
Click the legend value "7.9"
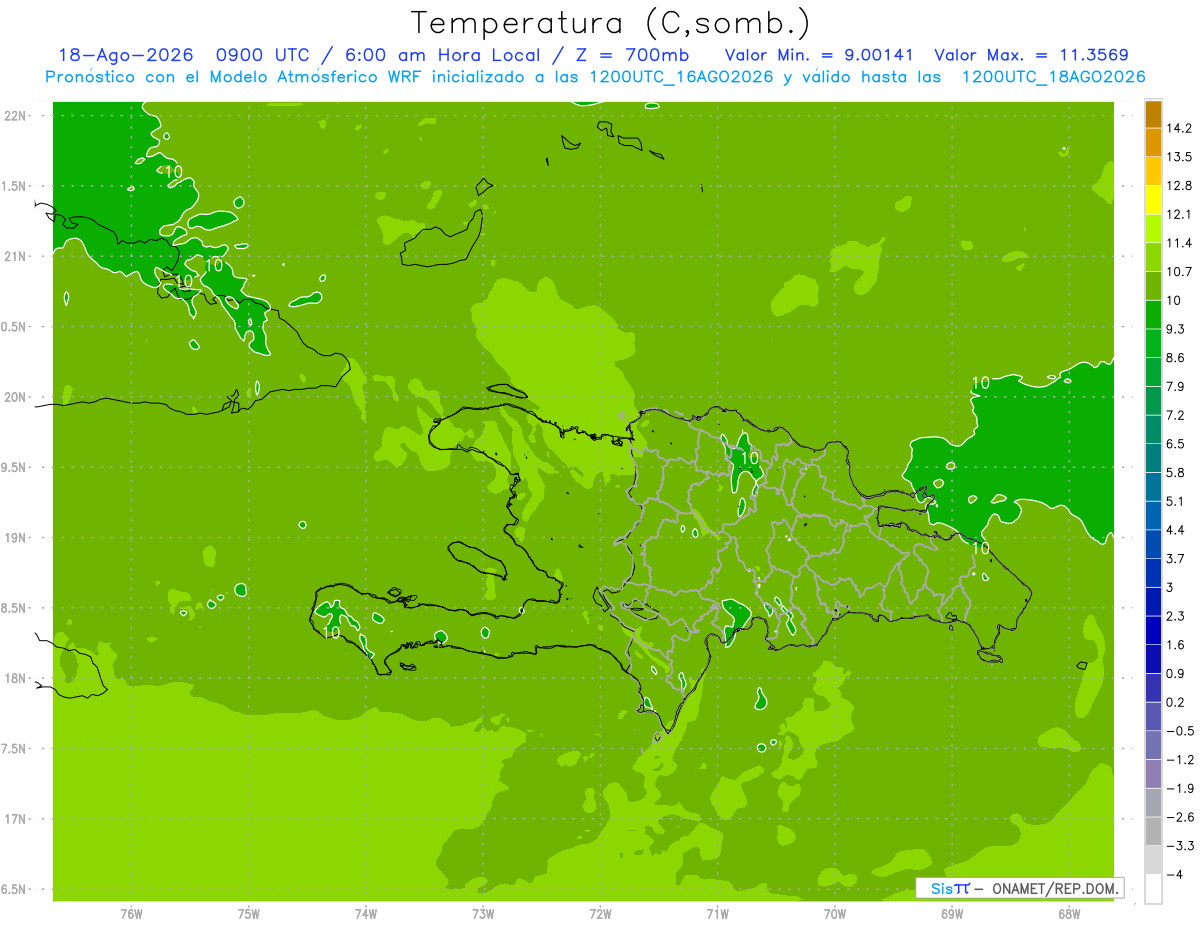click(1176, 386)
